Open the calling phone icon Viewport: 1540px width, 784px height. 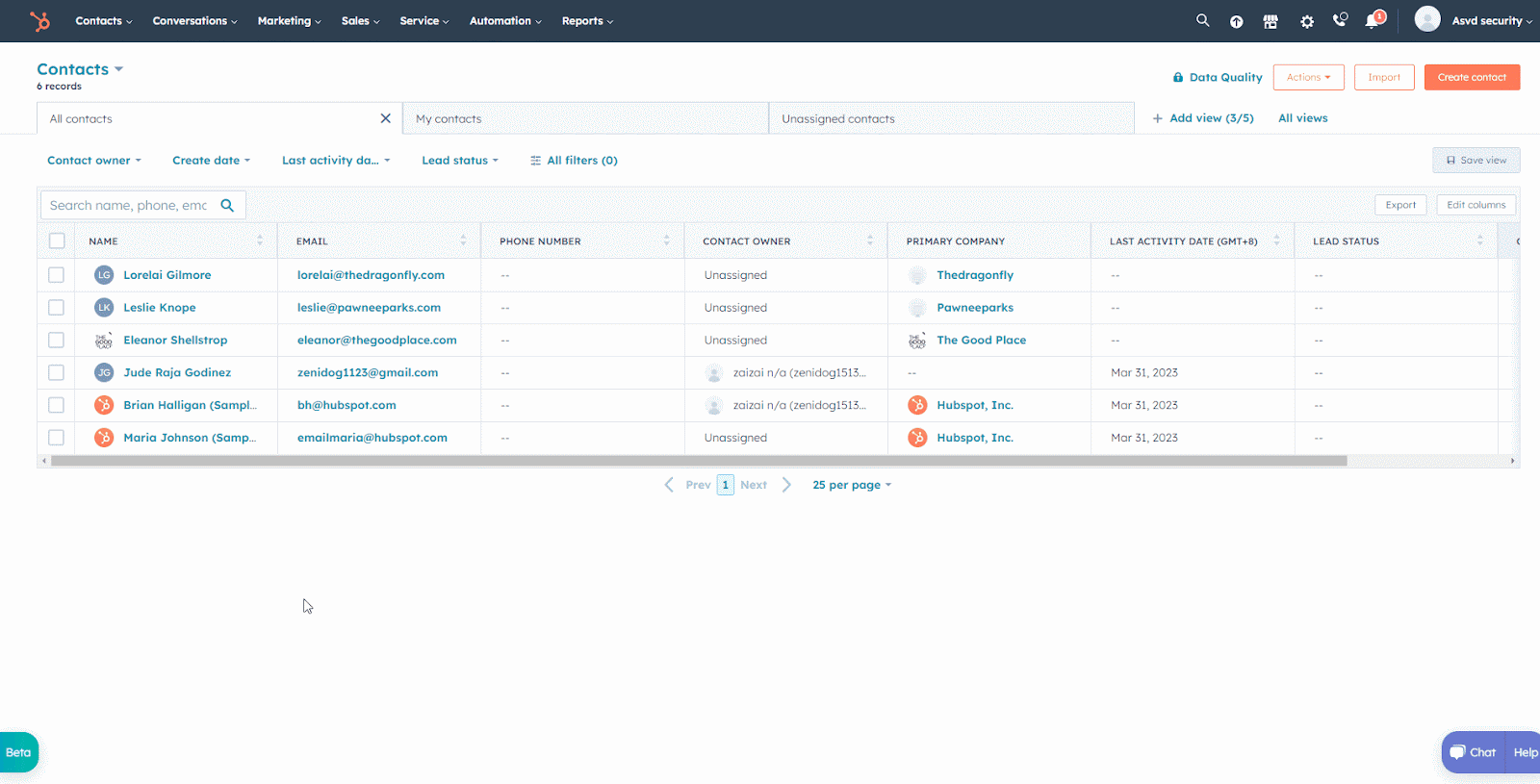pos(1340,20)
